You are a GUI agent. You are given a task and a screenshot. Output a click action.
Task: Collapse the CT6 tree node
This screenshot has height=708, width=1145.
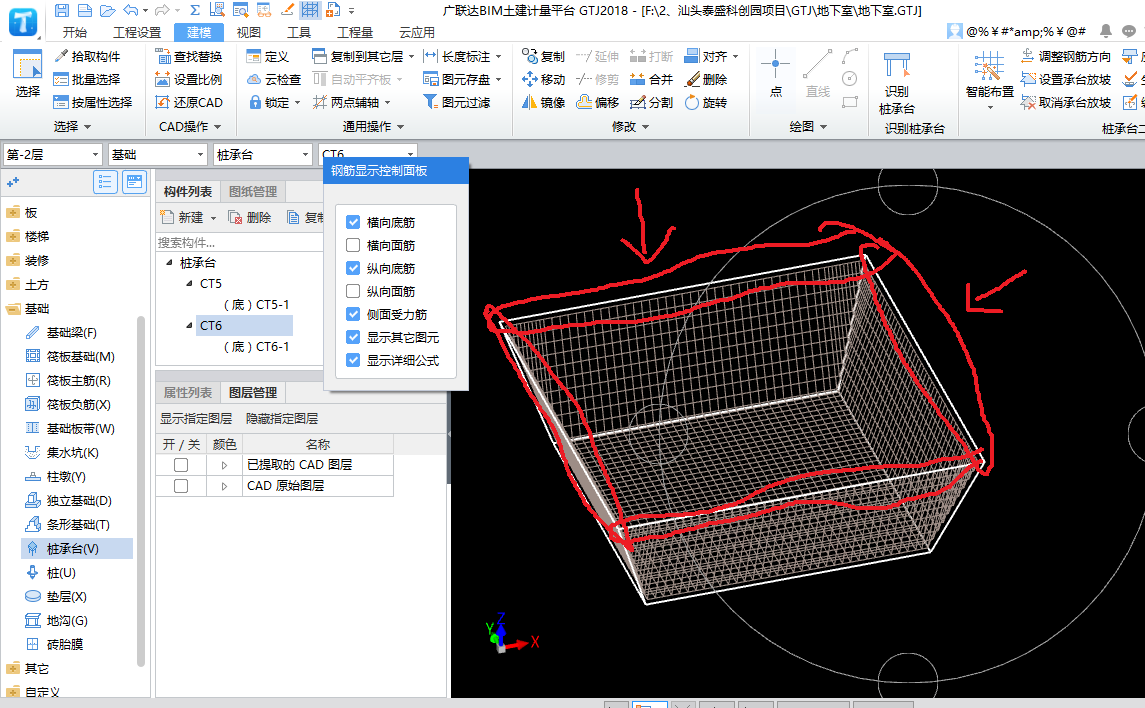pyautogui.click(x=190, y=326)
